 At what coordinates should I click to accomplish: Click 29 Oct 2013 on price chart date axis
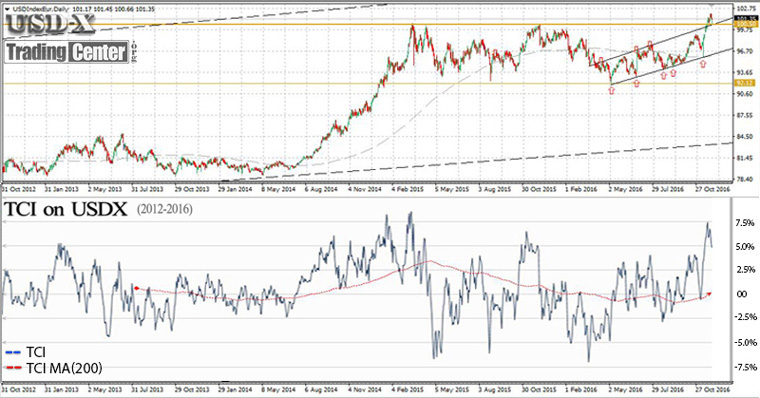pos(192,189)
